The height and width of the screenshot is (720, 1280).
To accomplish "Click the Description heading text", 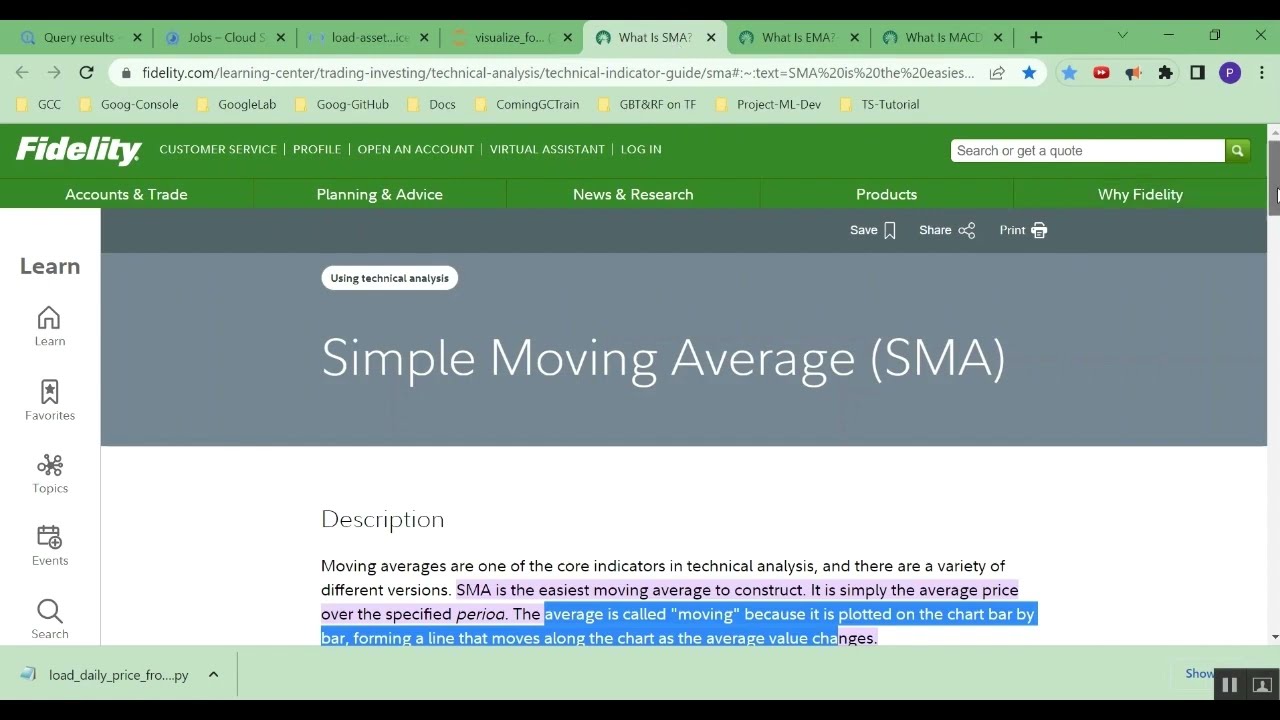I will pyautogui.click(x=382, y=519).
